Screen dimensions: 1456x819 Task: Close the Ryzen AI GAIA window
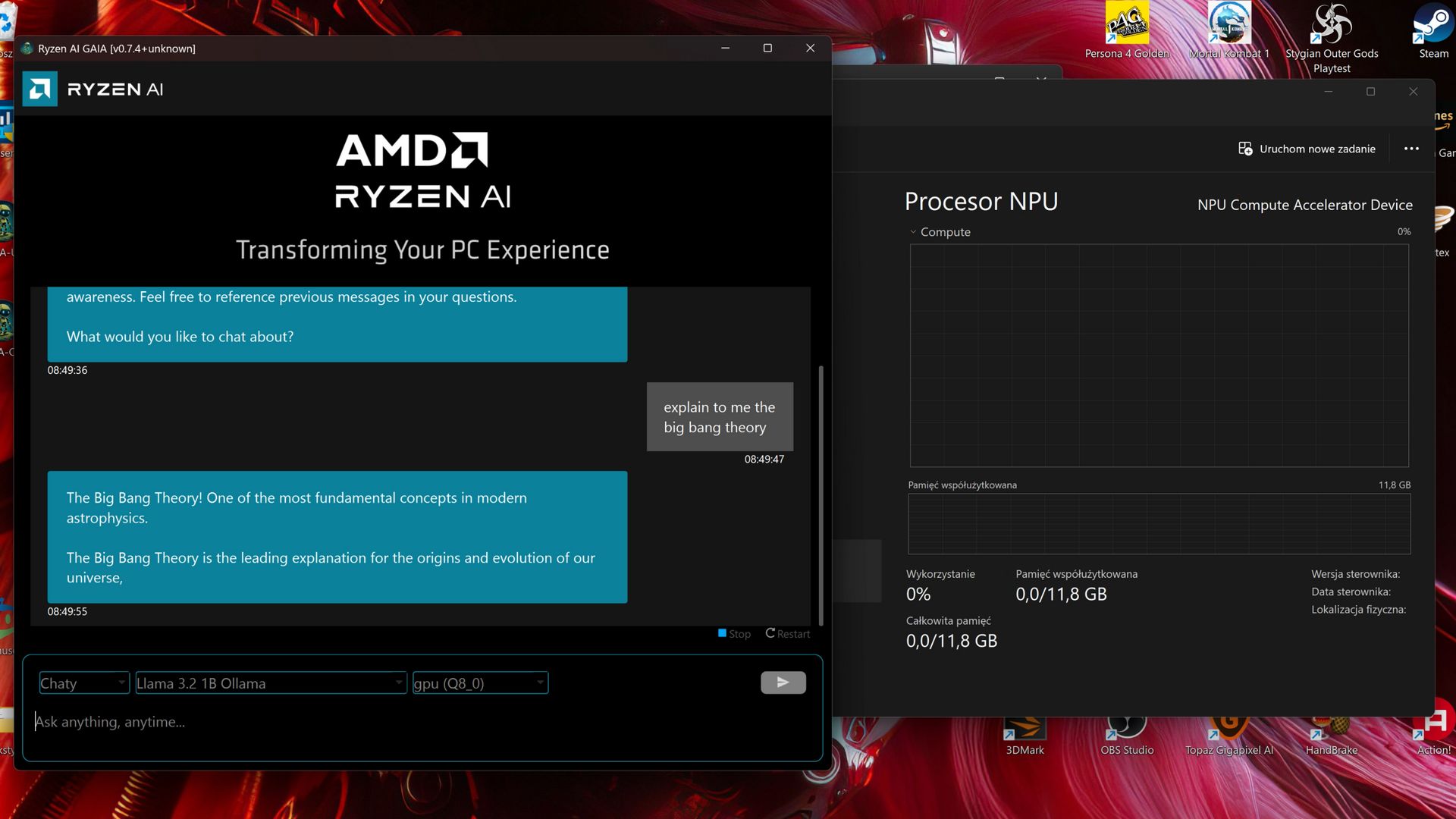tap(810, 48)
